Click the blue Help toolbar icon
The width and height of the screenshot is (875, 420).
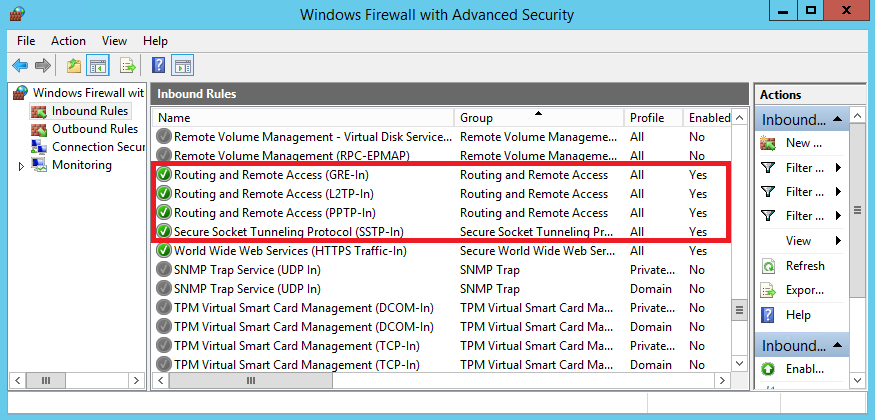[x=158, y=66]
